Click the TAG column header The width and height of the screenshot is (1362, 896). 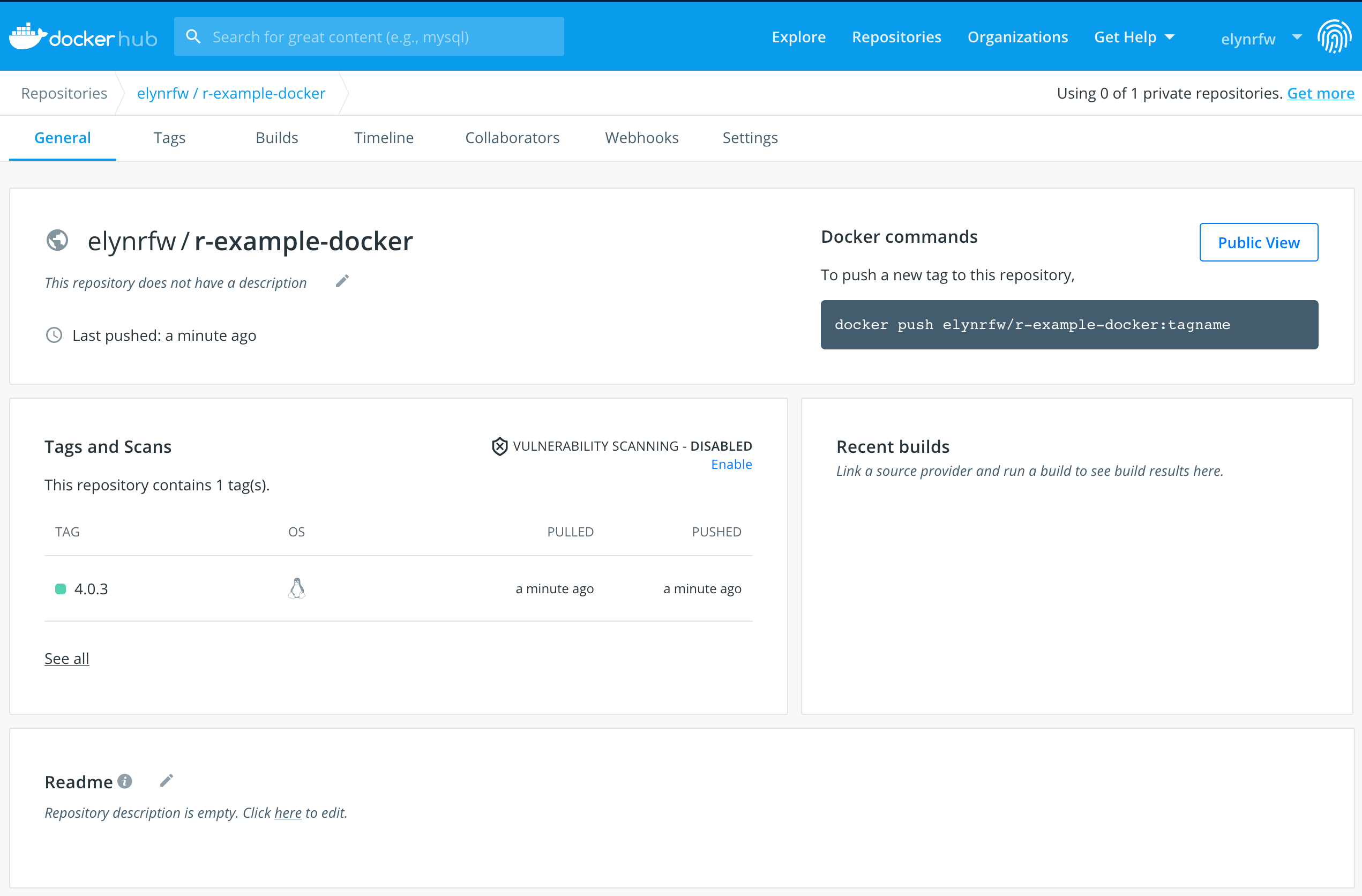click(67, 532)
